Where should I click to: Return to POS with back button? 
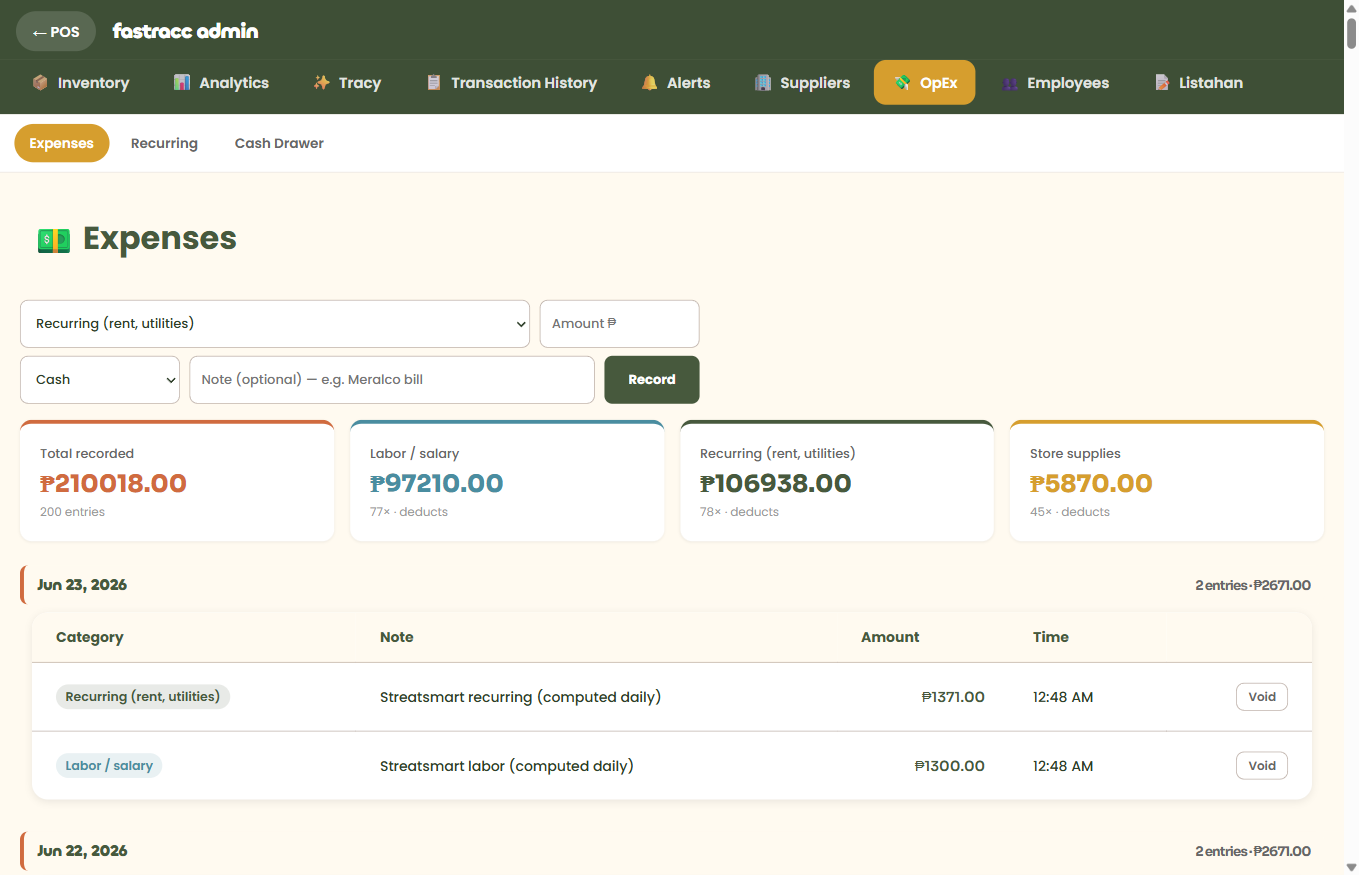pos(56,31)
